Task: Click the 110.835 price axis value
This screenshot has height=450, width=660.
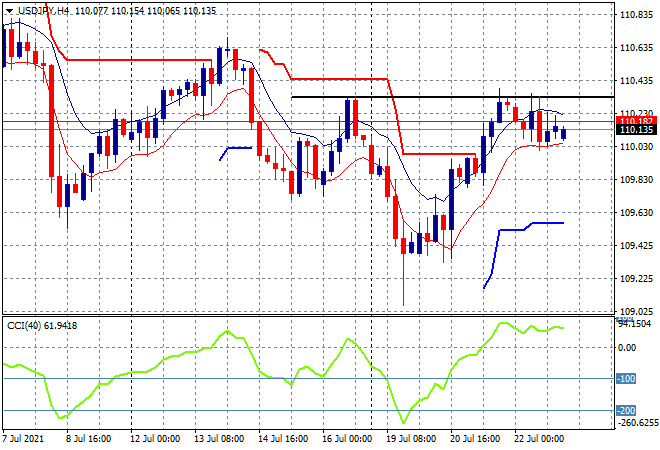Action: point(636,15)
